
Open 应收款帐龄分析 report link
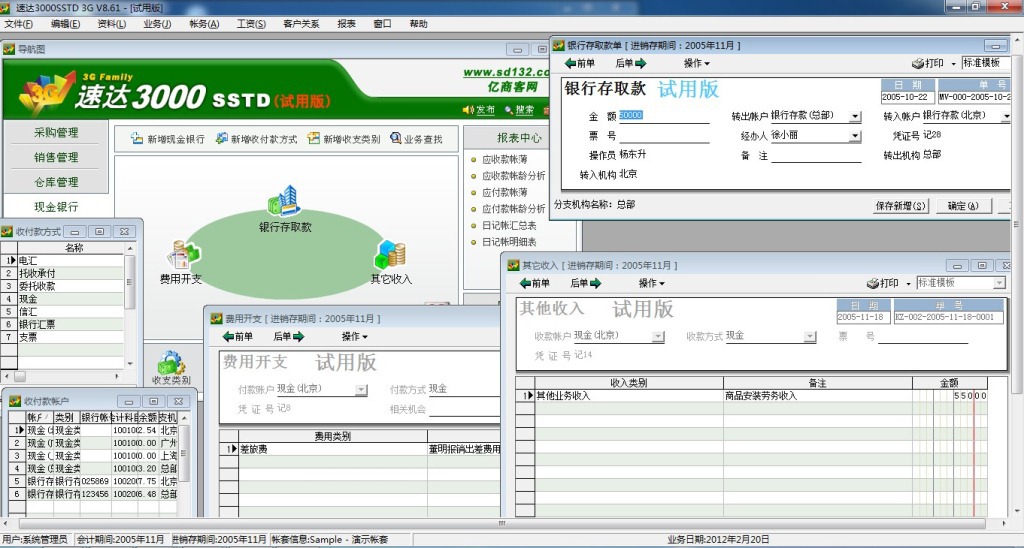click(x=513, y=176)
